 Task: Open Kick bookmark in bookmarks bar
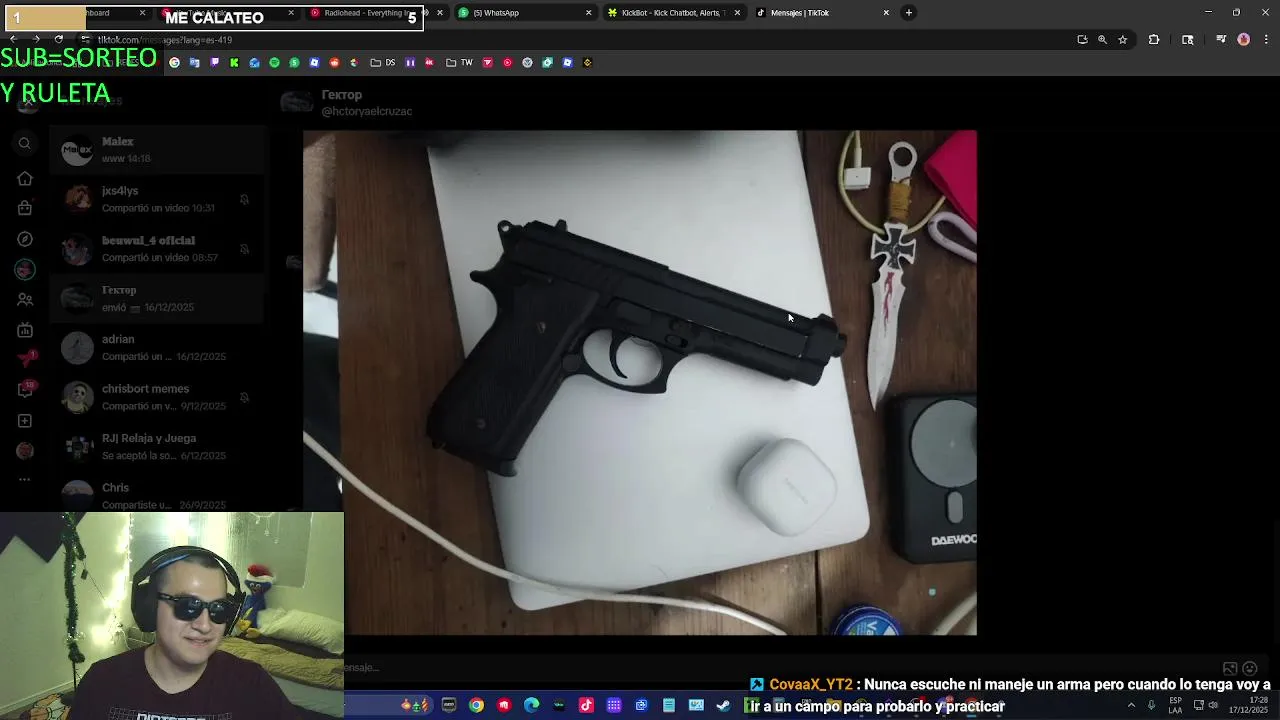(234, 62)
